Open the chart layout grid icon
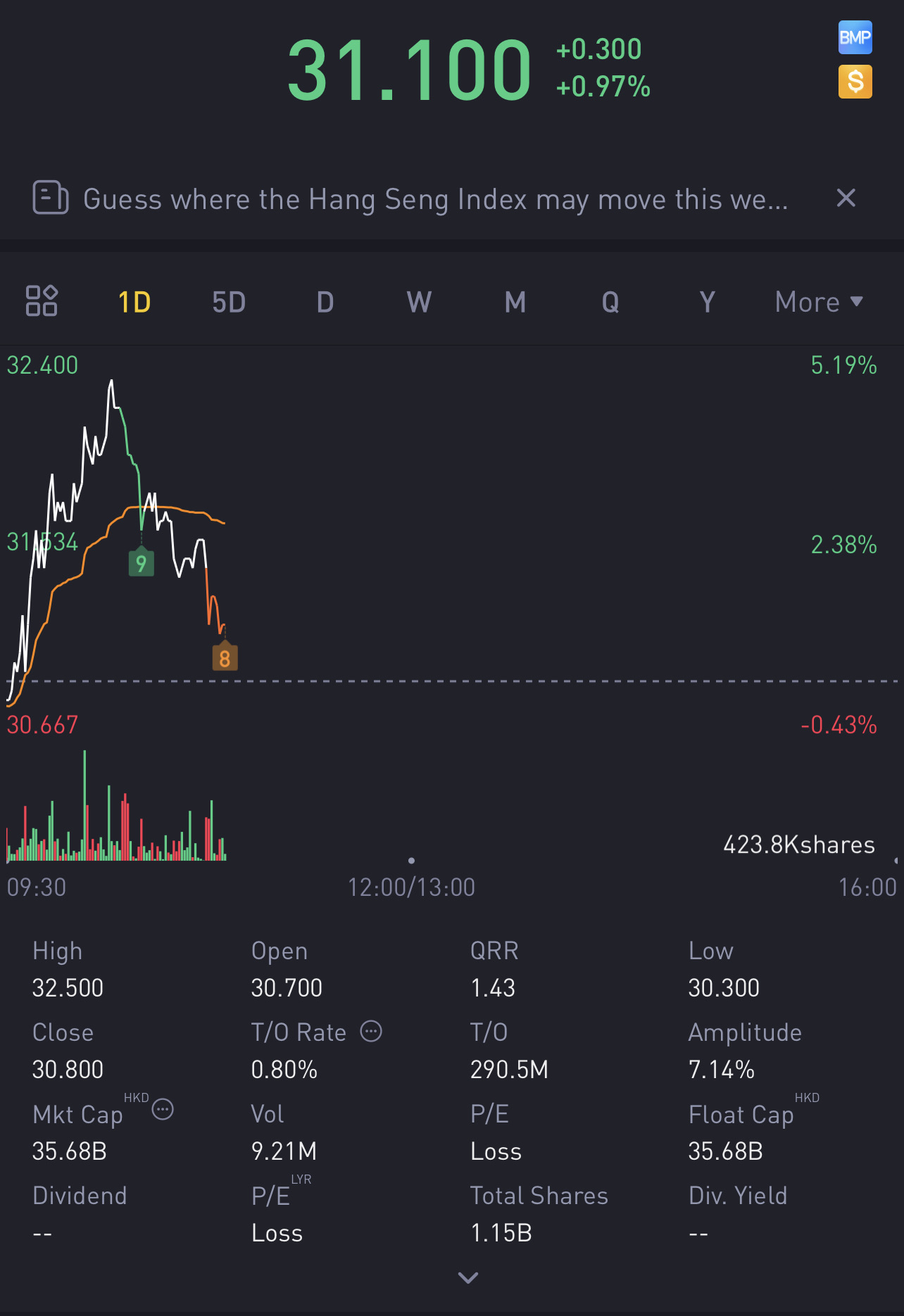The height and width of the screenshot is (1316, 904). click(x=42, y=301)
